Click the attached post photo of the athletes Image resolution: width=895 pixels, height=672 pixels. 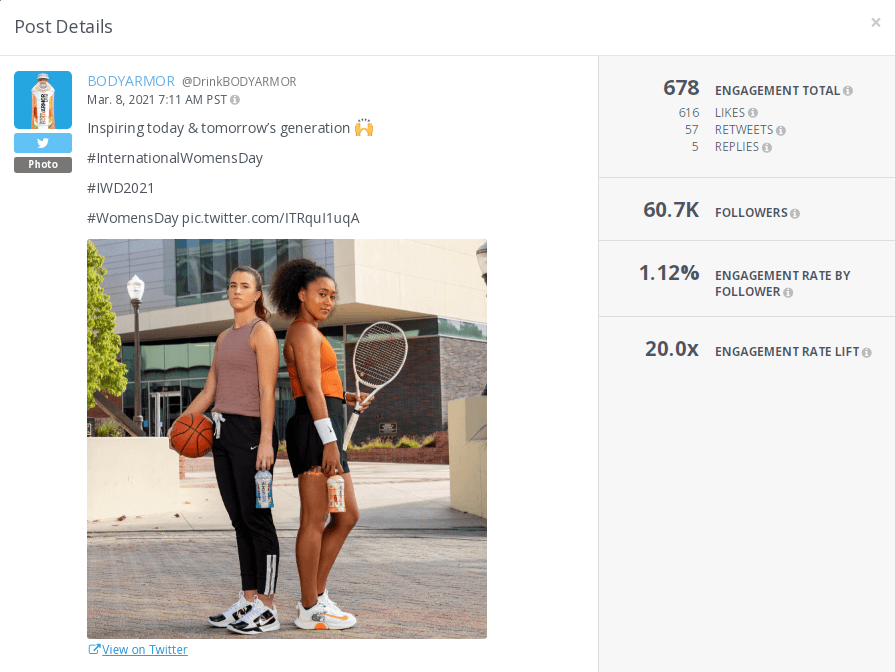point(287,438)
